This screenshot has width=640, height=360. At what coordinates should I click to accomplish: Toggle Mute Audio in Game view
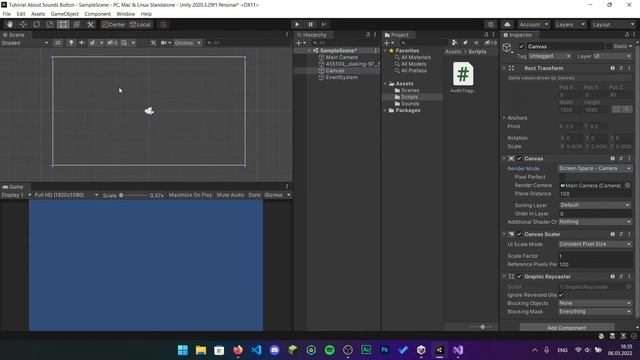coord(230,195)
